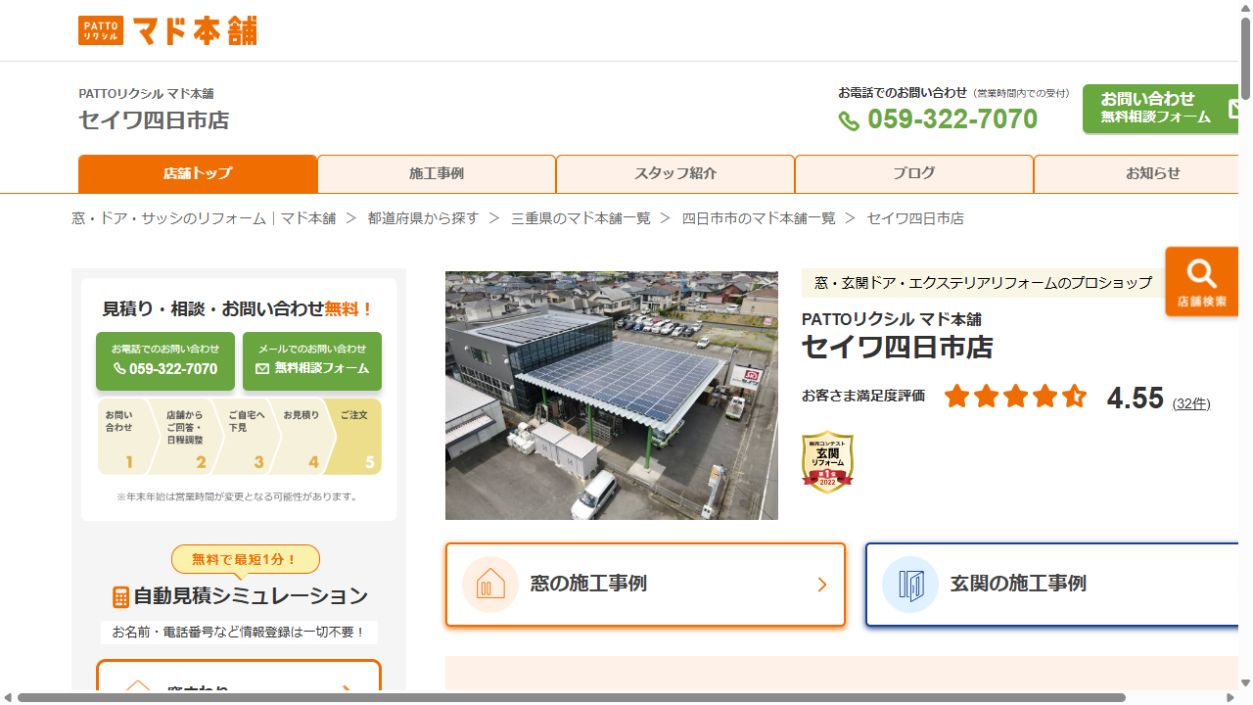Click the window icon in 窓の施工事例

point(490,584)
